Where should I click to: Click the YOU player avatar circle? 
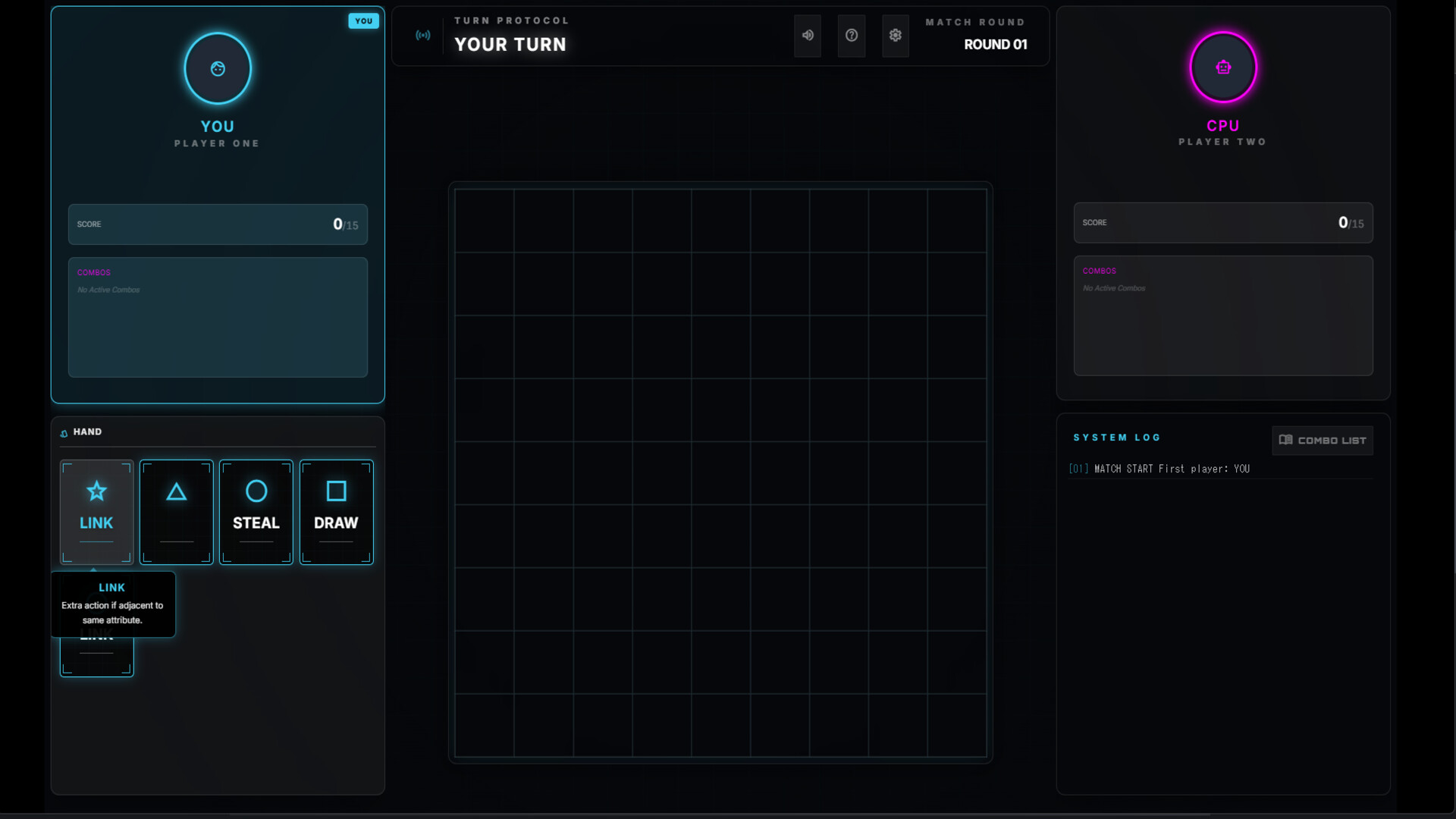(x=218, y=69)
